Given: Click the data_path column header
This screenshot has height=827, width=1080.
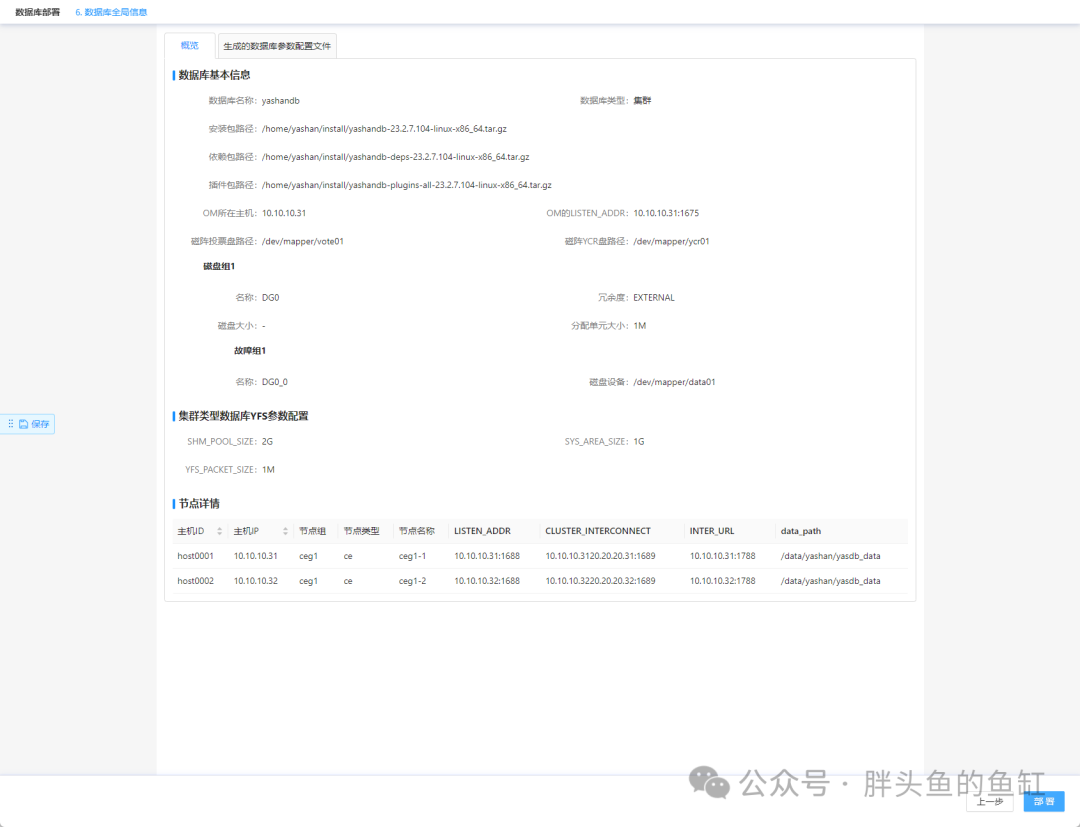Looking at the screenshot, I should (800, 531).
